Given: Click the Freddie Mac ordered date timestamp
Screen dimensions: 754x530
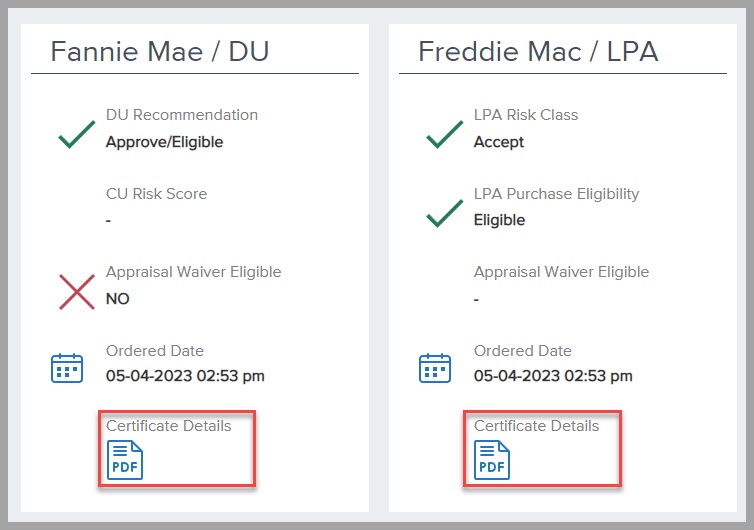Looking at the screenshot, I should (x=553, y=376).
